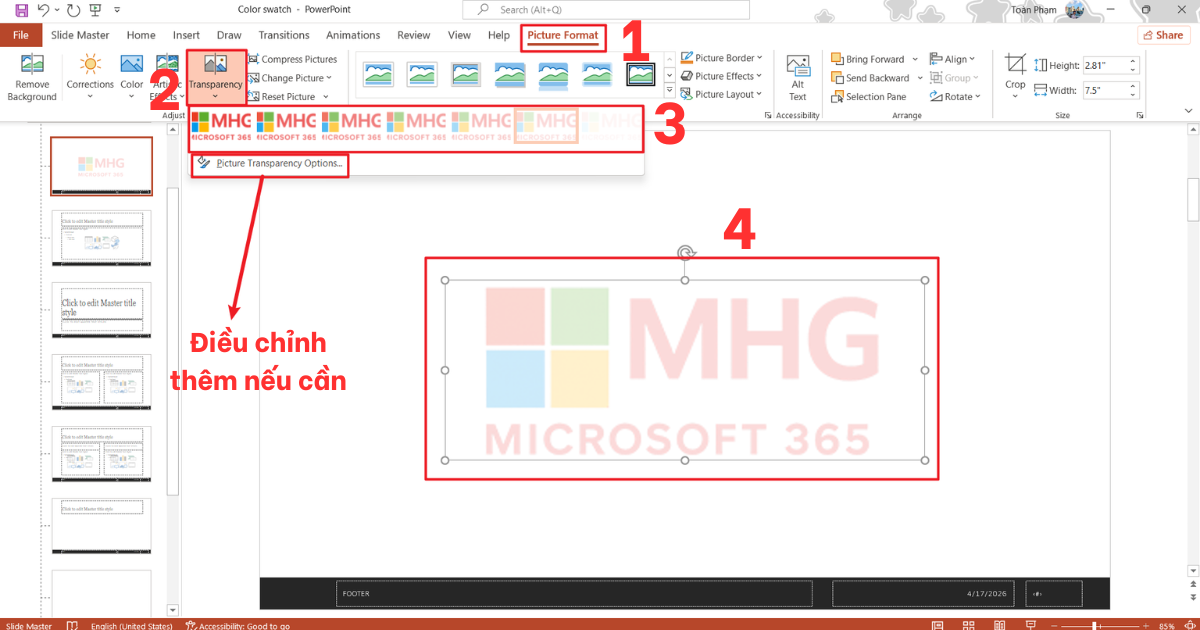1200x630 pixels.
Task: Select the first (0%) transparency preset
Action: (221, 126)
